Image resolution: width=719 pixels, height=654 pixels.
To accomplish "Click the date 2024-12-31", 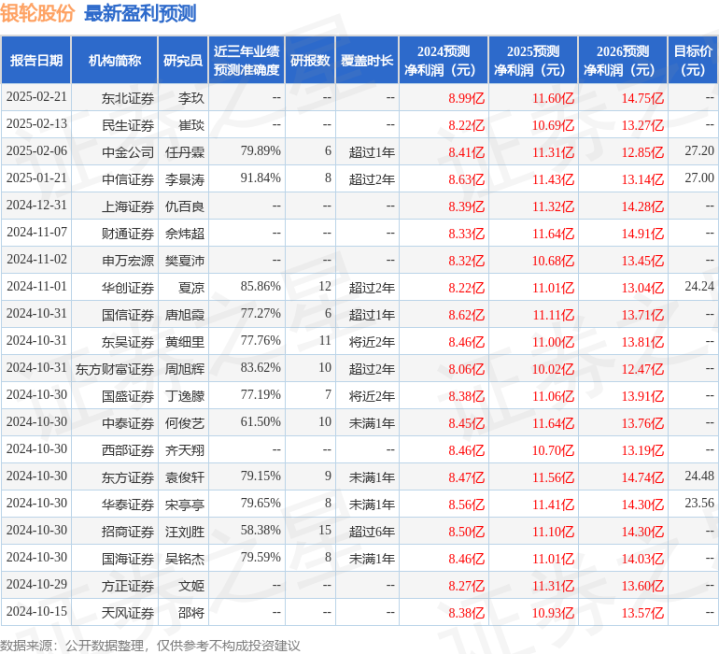I will coord(37,205).
